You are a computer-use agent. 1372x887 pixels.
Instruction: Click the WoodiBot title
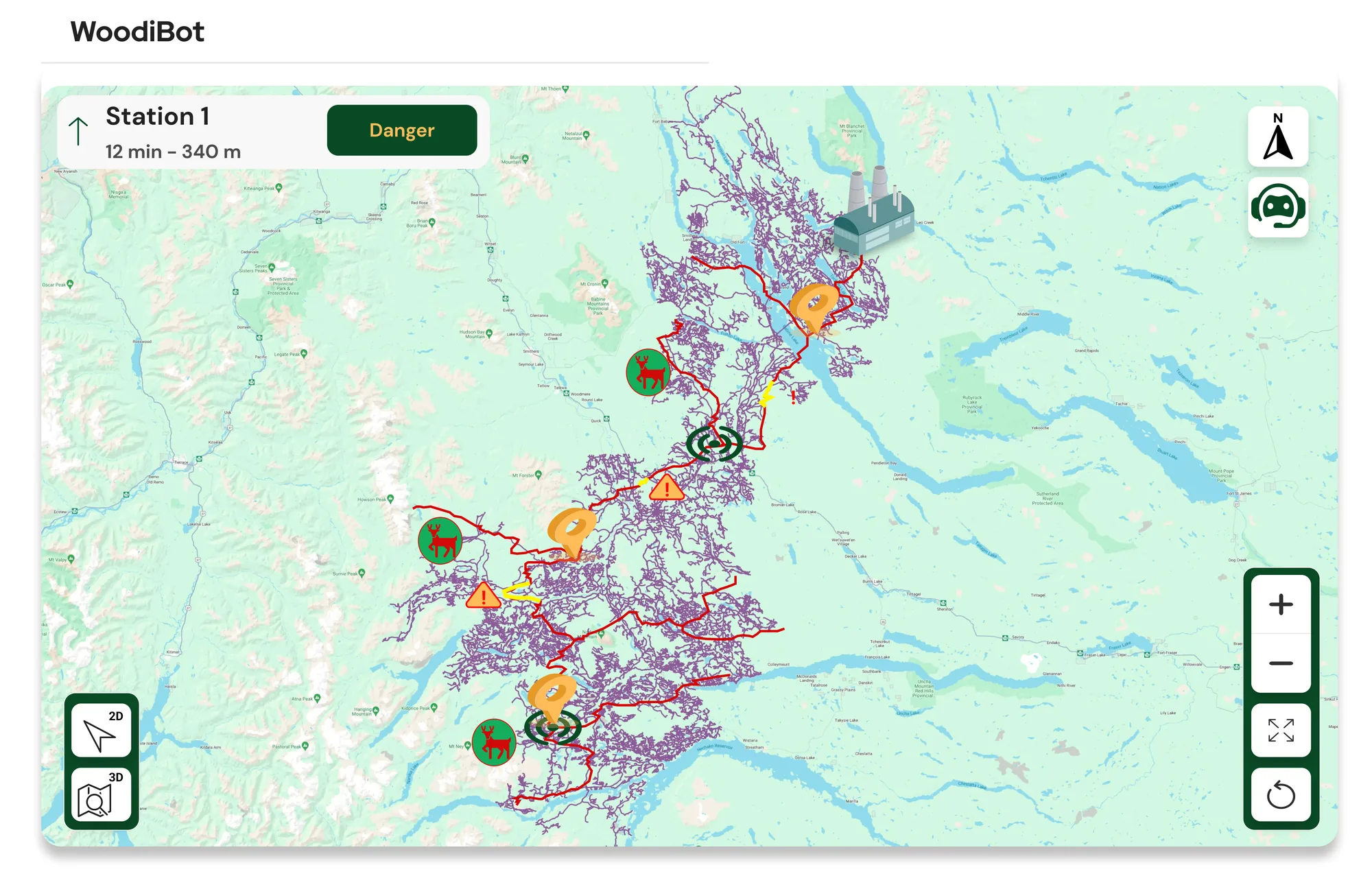137,32
